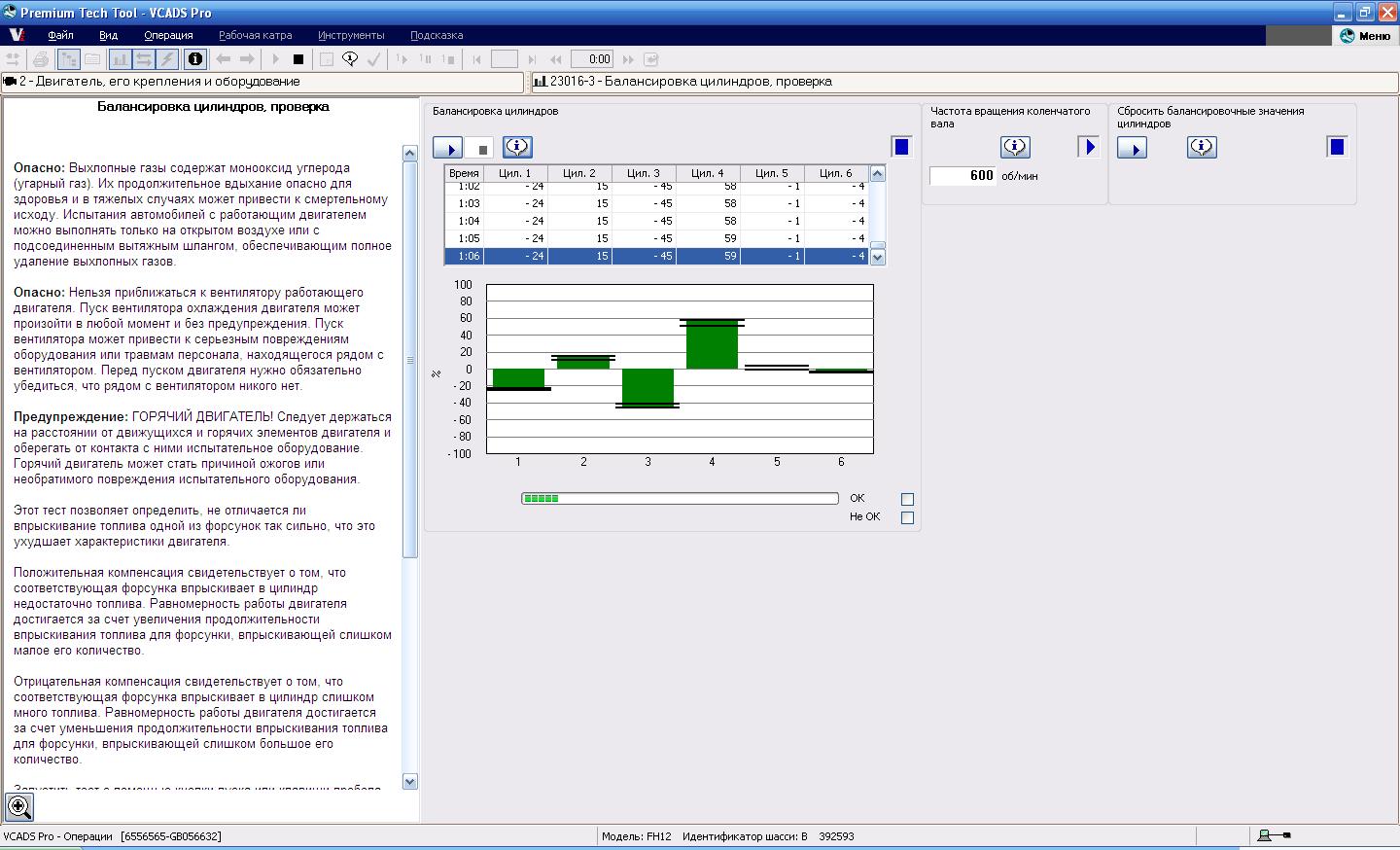The image size is (1400, 850).
Task: Click the fast-forward toolbar icon
Action: coord(628,59)
